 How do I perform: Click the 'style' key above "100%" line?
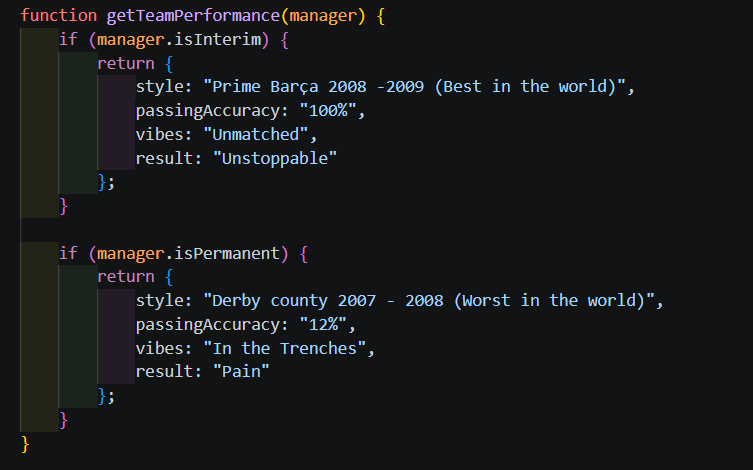point(159,87)
